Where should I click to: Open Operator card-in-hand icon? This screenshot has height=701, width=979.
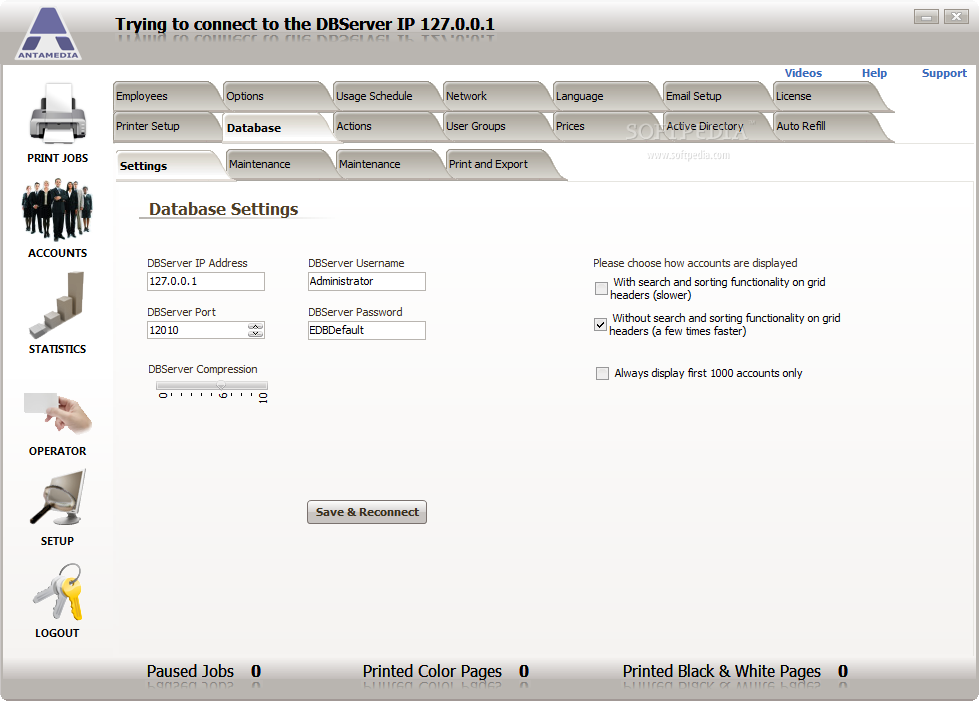[57, 413]
